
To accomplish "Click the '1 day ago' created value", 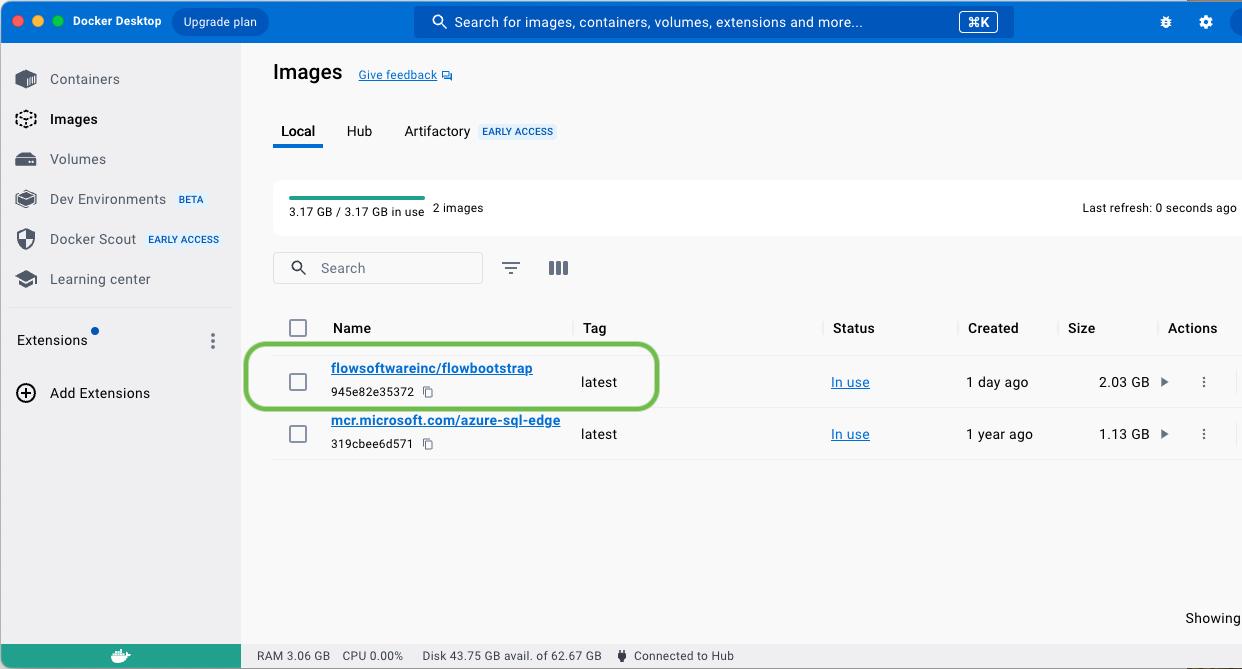I will point(997,382).
